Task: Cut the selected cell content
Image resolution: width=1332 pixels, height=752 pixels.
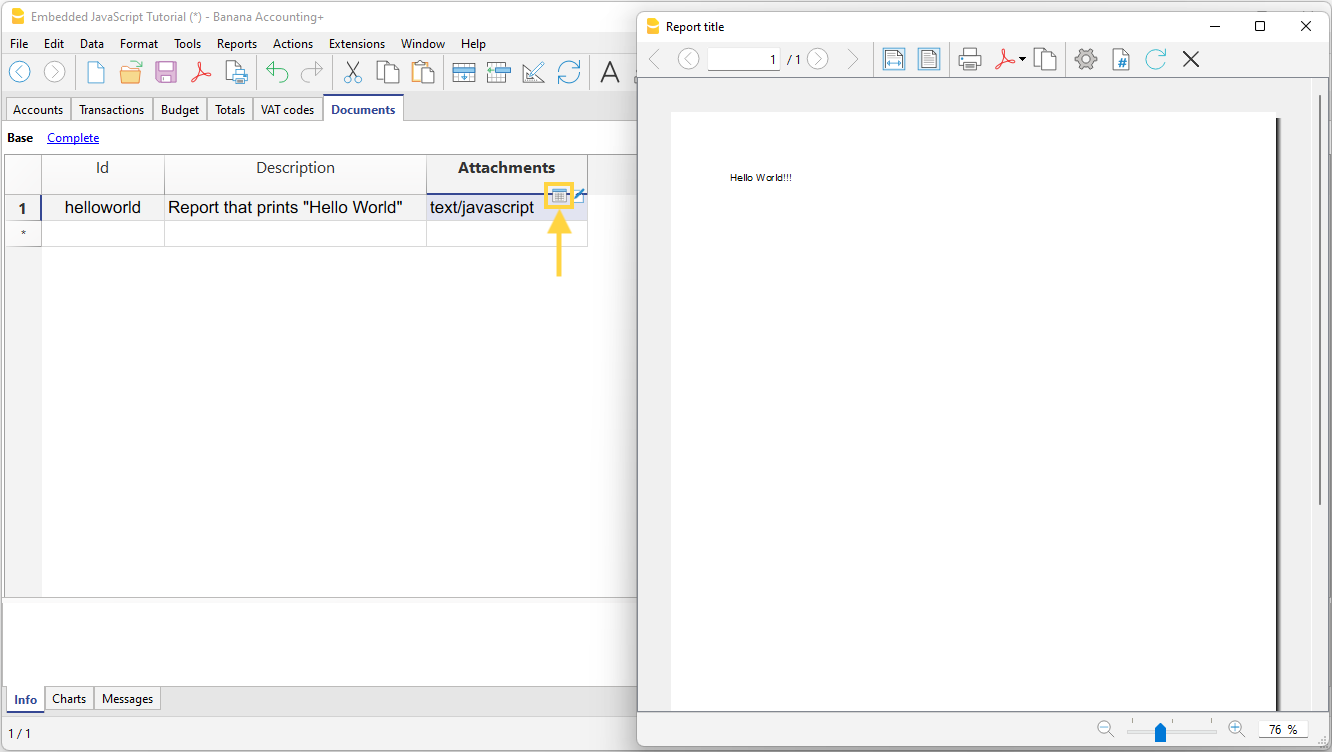Action: point(352,72)
